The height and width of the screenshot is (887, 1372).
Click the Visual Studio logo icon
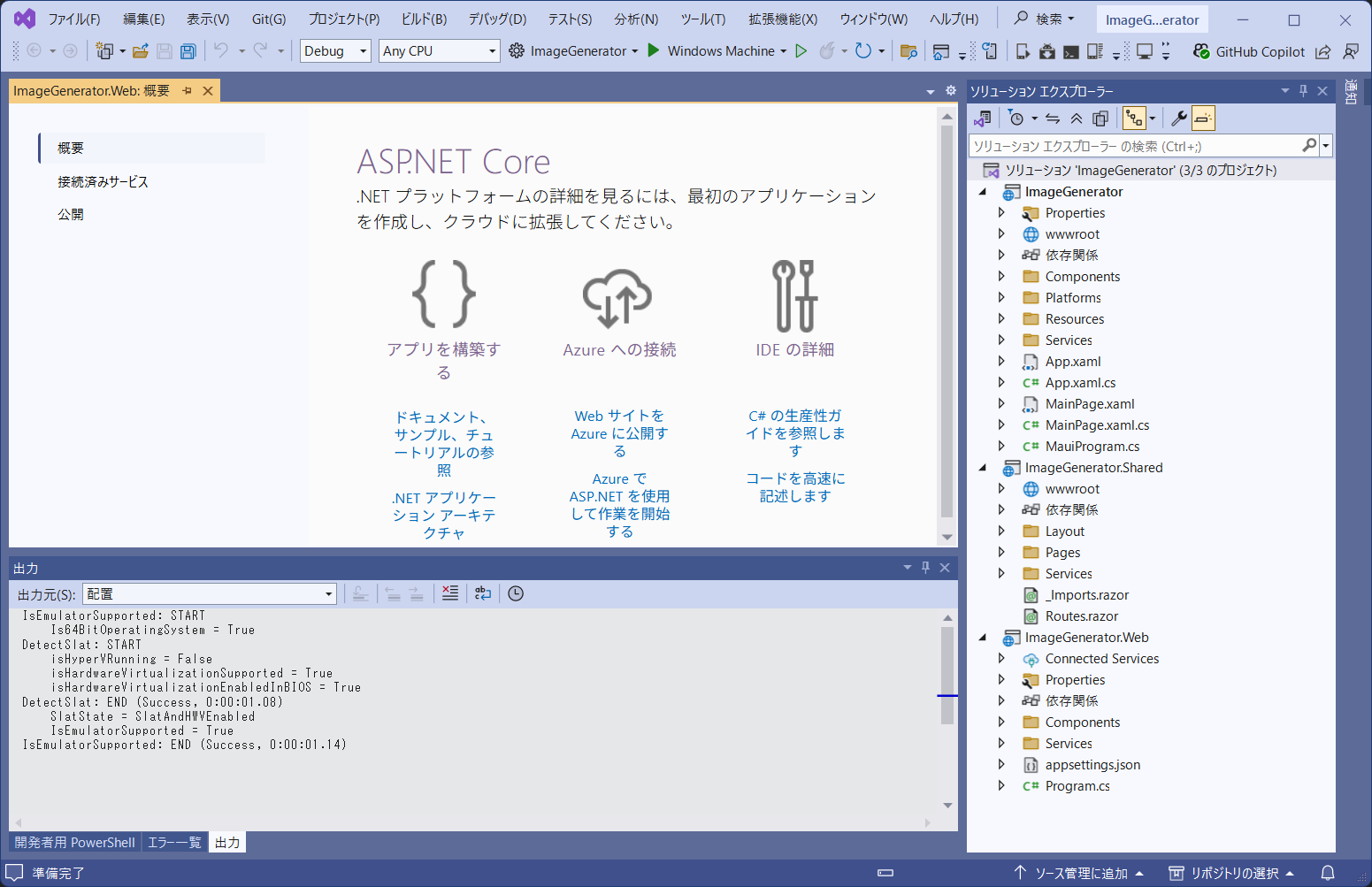(24, 19)
